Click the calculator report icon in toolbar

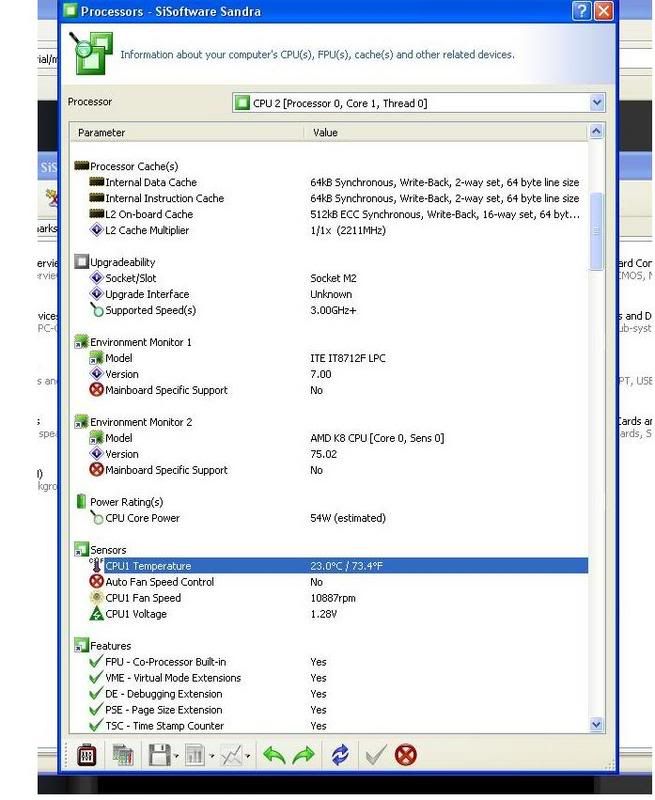tap(122, 755)
